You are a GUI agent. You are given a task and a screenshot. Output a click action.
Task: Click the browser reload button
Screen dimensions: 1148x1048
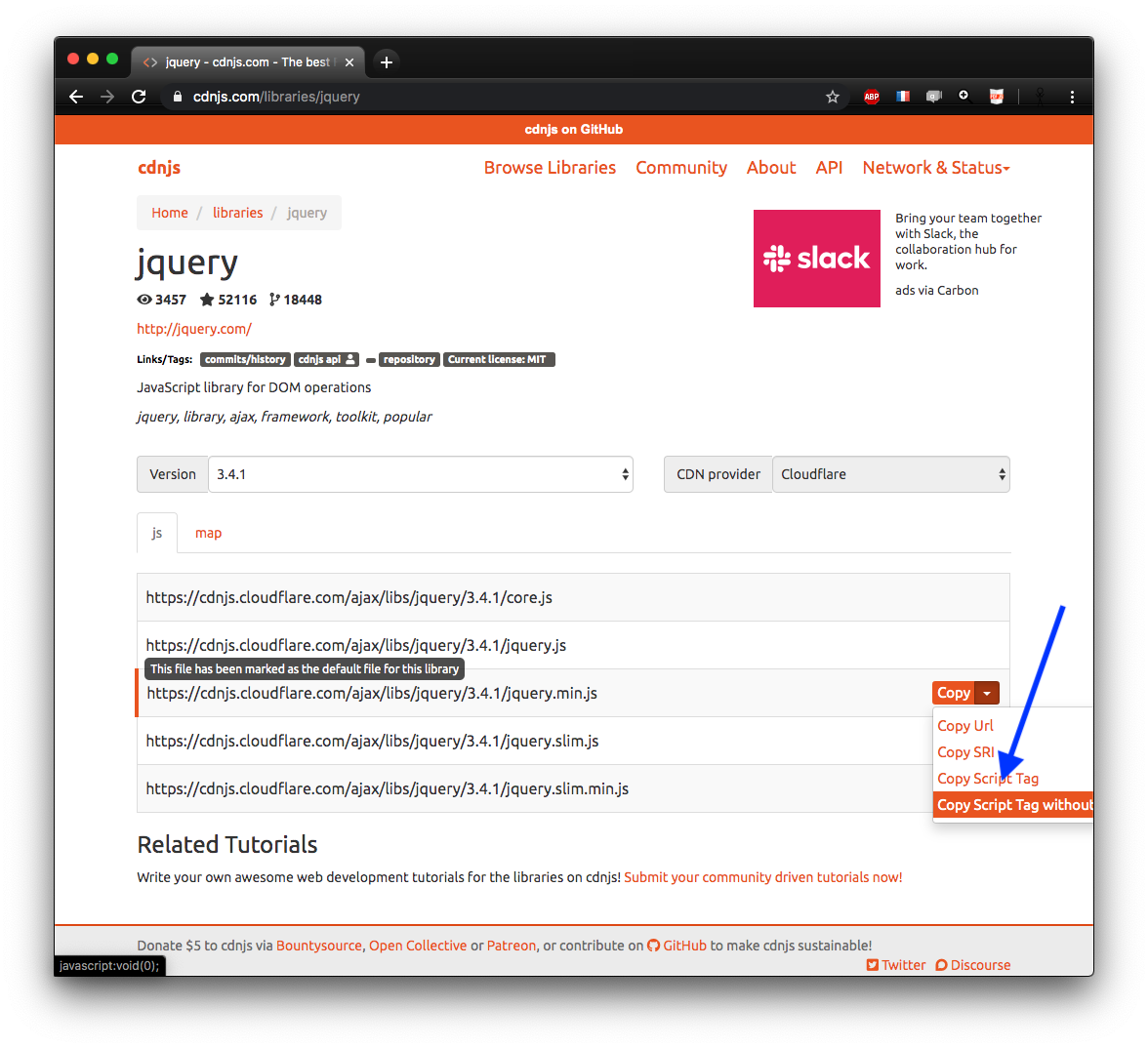coord(139,97)
